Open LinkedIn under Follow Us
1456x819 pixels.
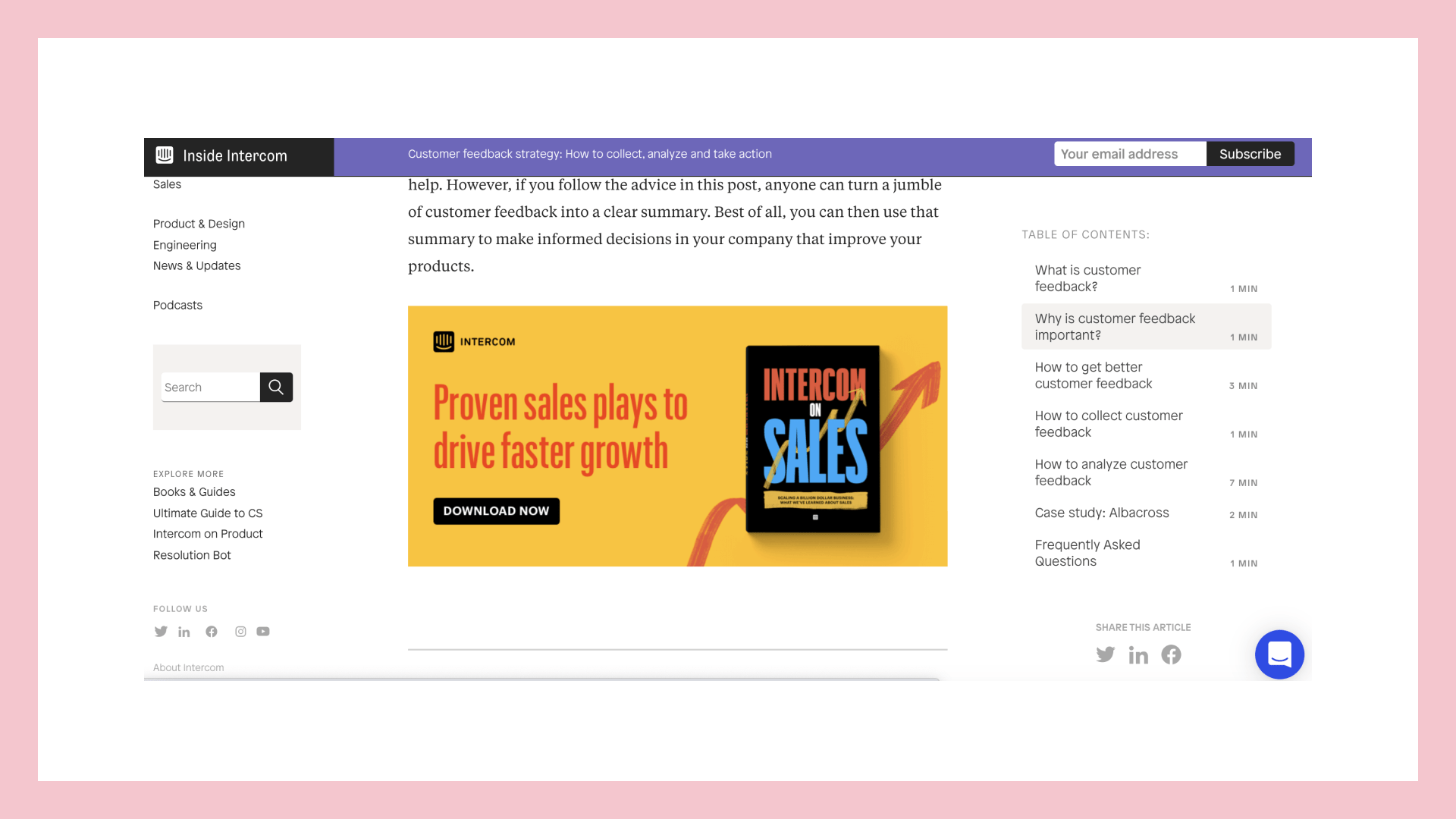[184, 632]
